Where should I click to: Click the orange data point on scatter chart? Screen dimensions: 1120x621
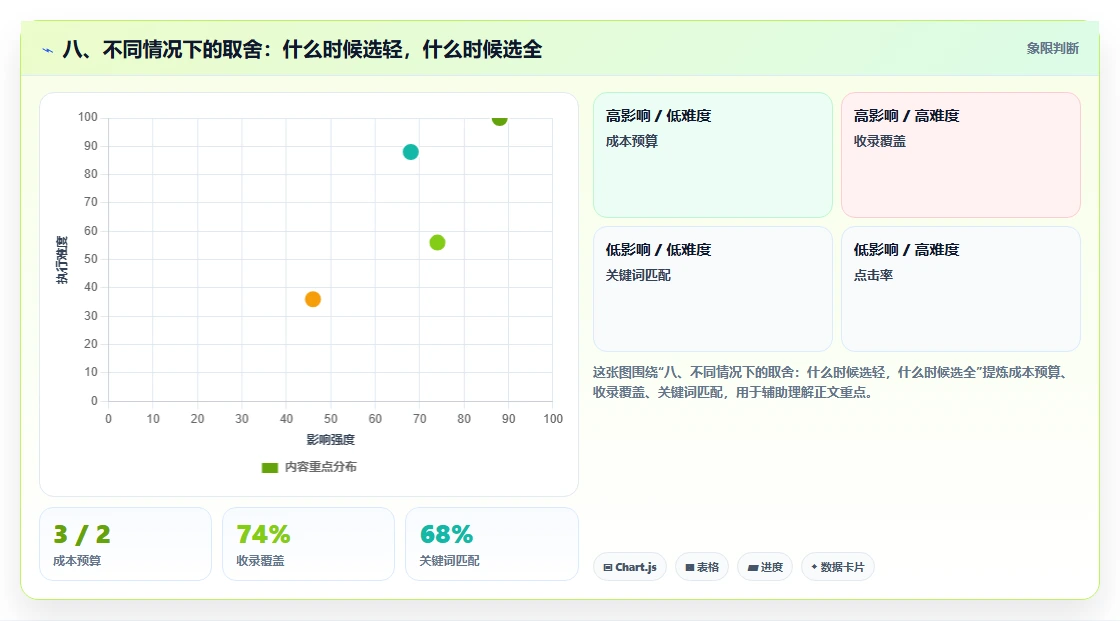[x=313, y=299]
